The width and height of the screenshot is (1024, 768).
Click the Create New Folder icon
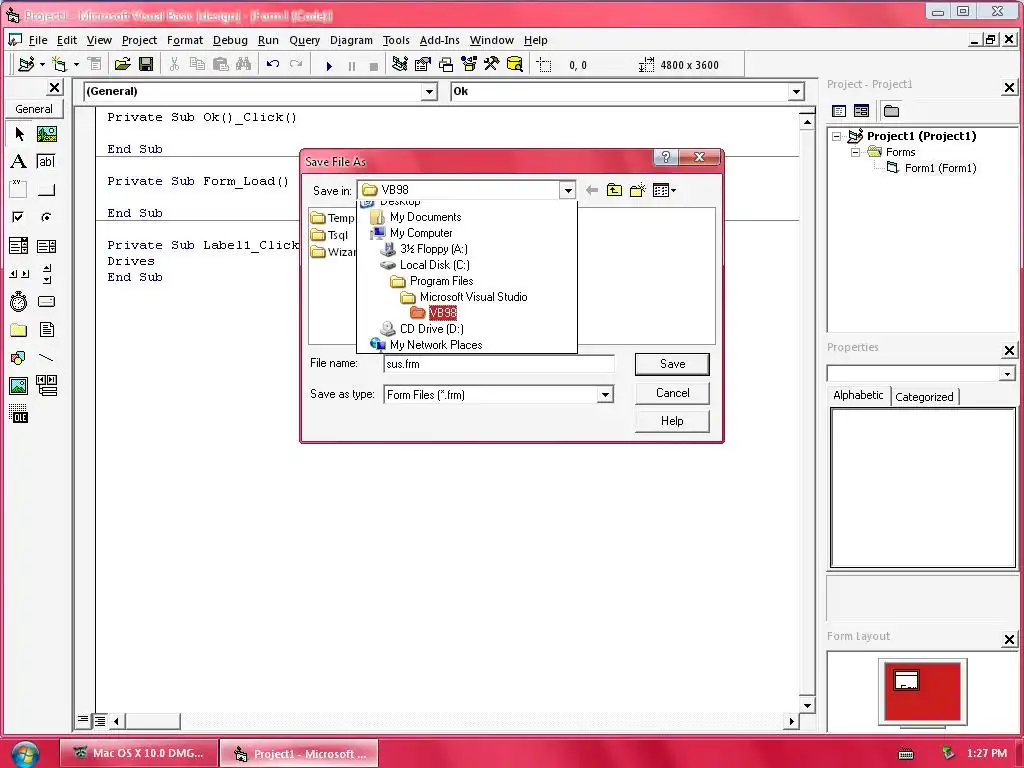(637, 190)
